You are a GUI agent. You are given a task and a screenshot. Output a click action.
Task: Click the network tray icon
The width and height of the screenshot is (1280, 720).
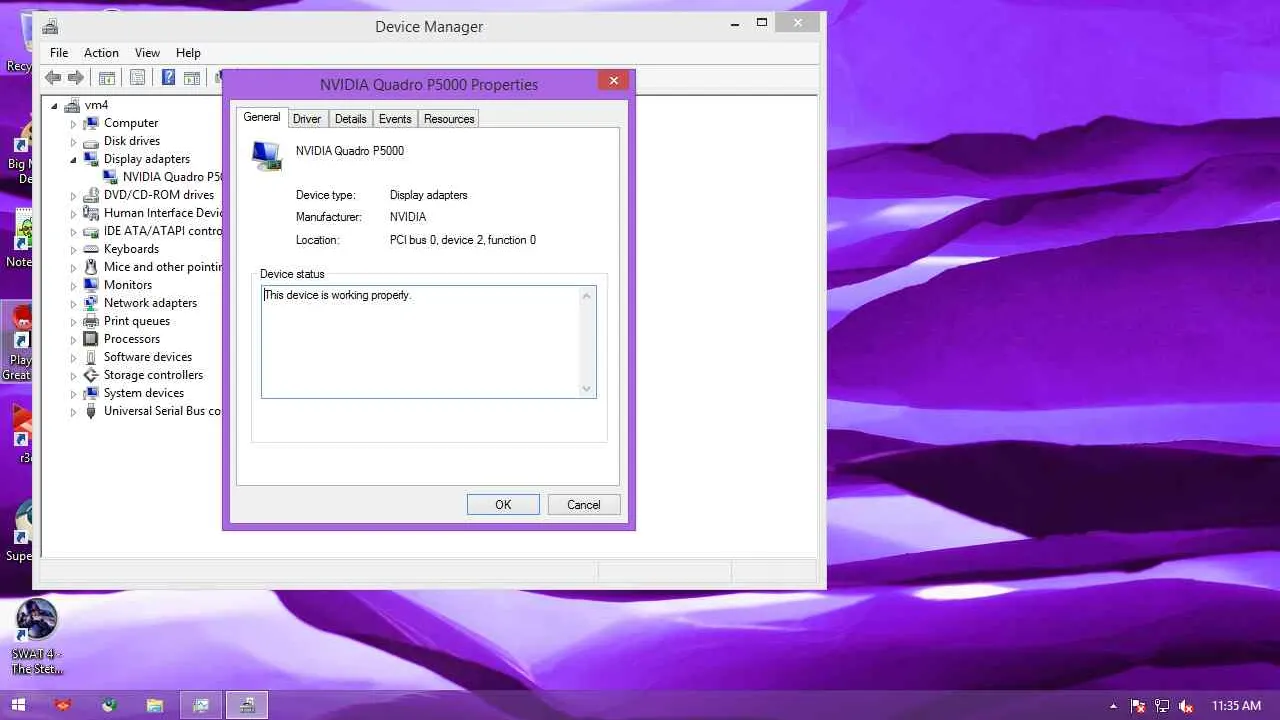(1162, 706)
